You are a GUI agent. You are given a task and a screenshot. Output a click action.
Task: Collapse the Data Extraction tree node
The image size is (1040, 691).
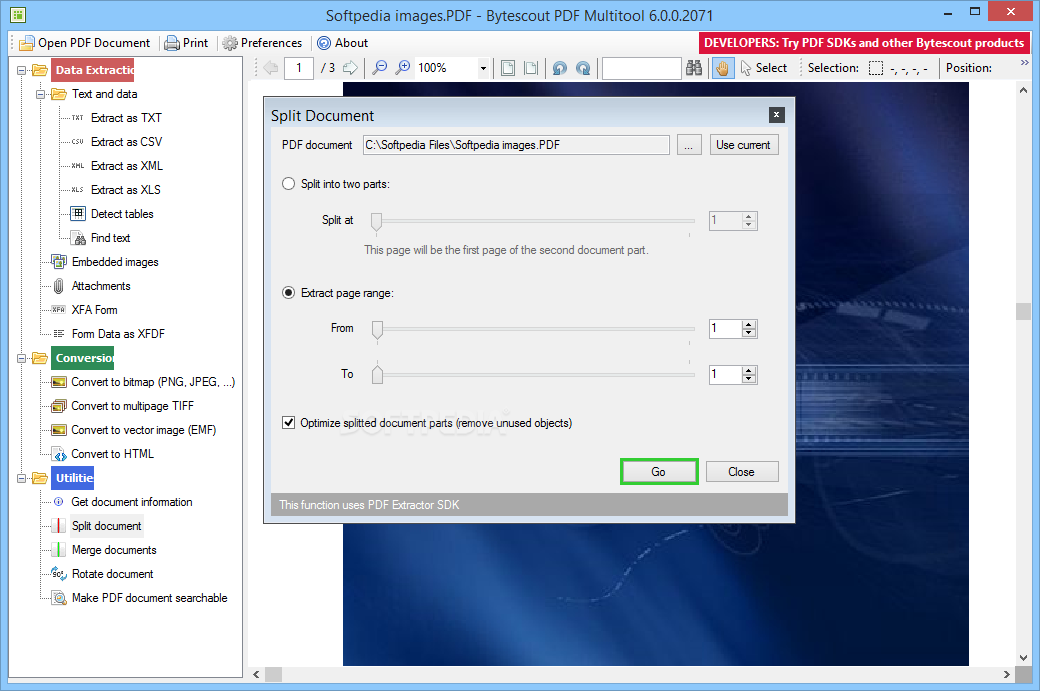tap(22, 70)
